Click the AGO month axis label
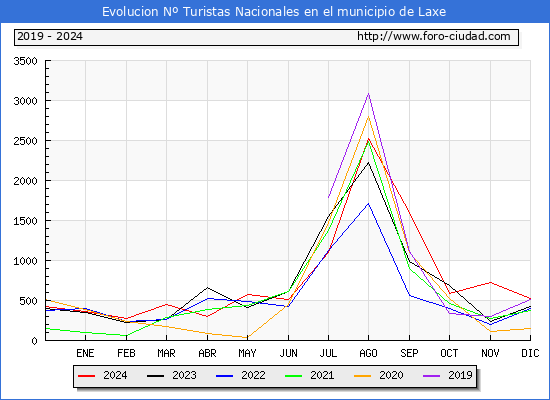The image size is (550, 400). tap(368, 353)
